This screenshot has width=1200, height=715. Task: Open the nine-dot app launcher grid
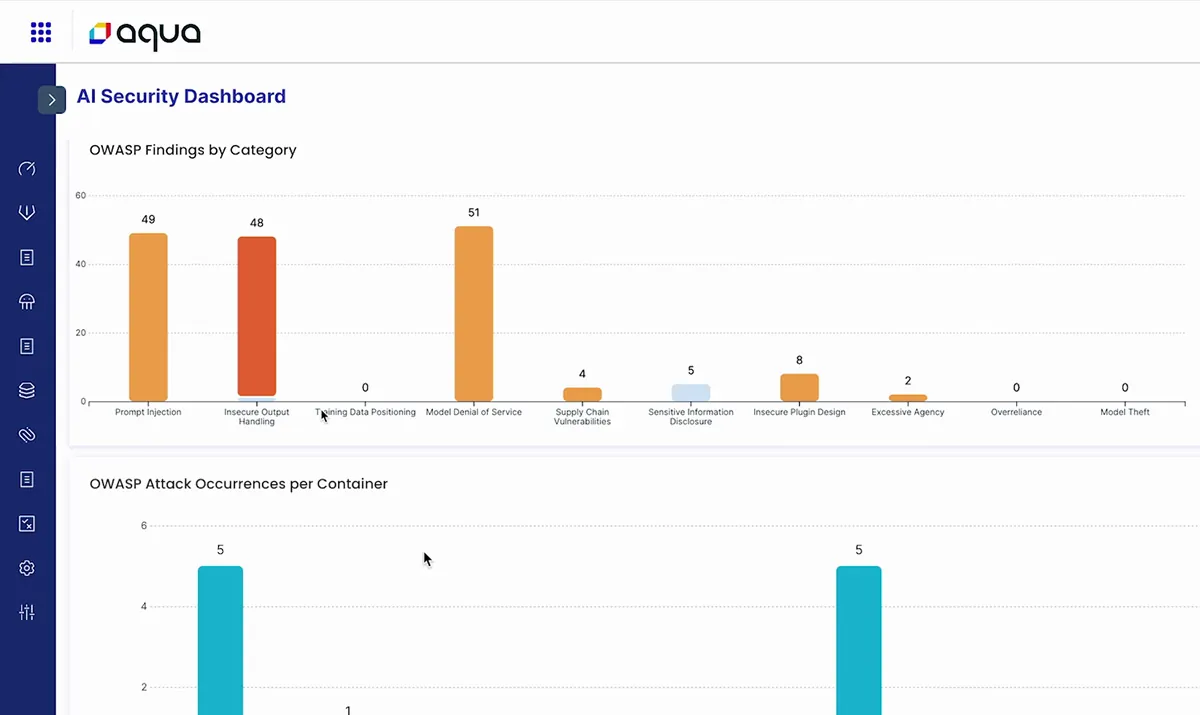(x=41, y=33)
